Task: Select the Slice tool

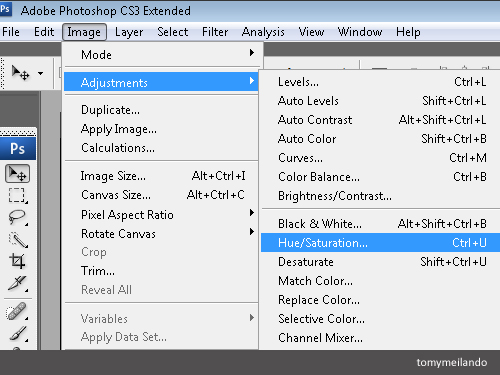Action: point(17,283)
